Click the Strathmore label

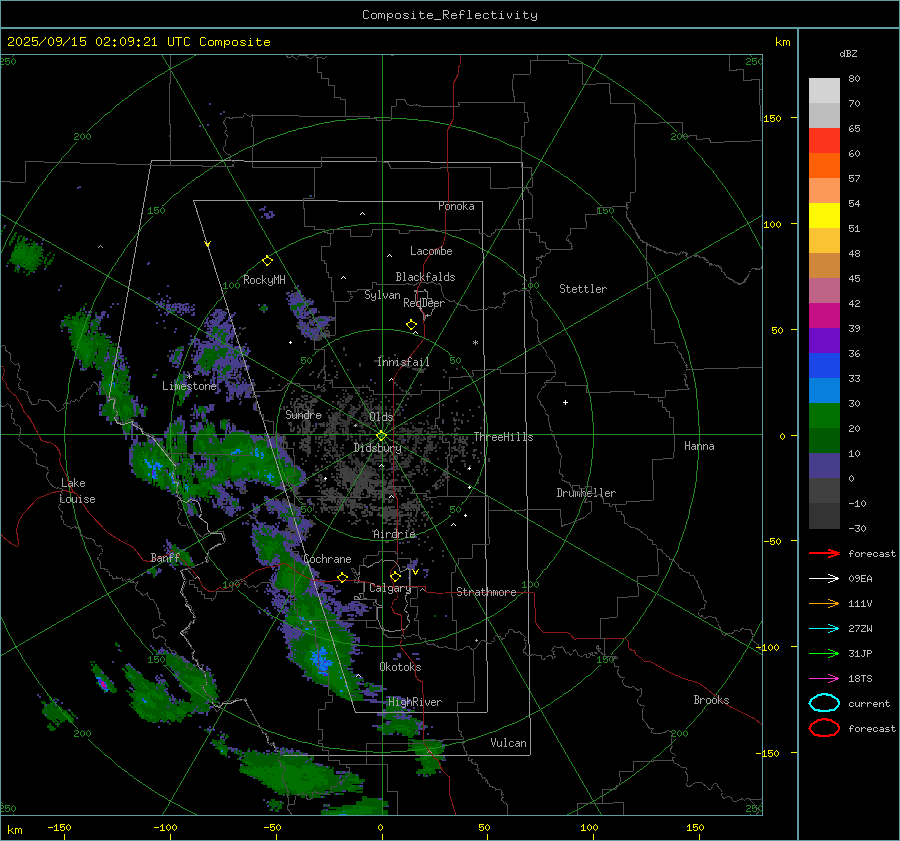[486, 592]
